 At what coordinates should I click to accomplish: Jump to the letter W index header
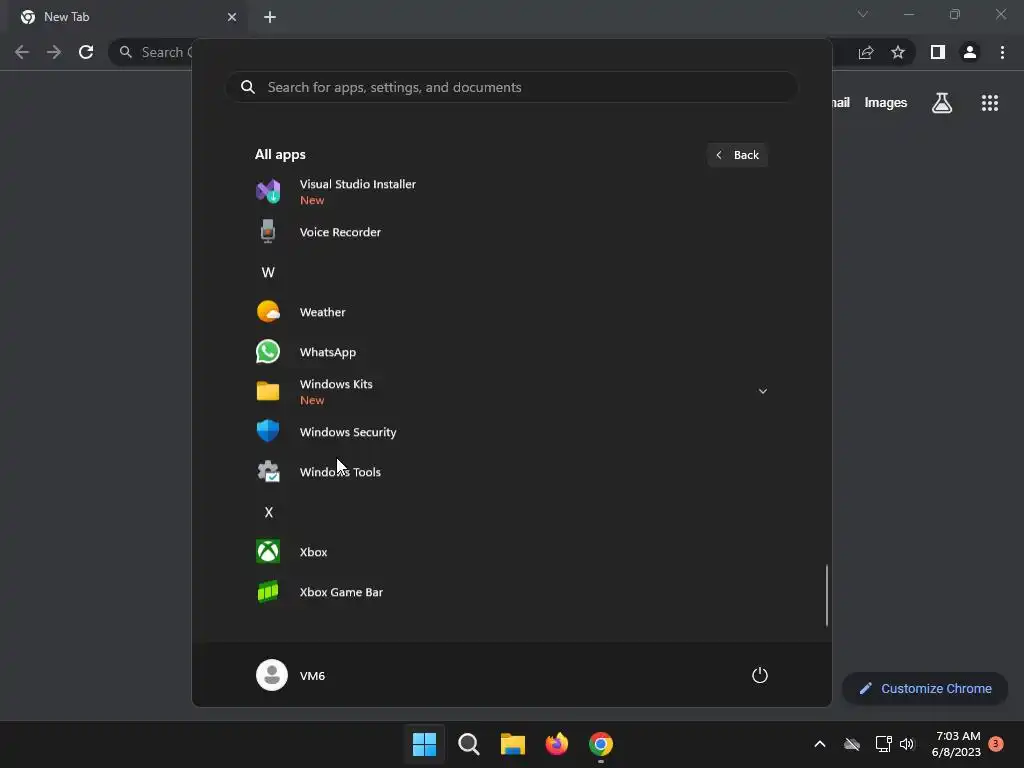[x=268, y=272]
